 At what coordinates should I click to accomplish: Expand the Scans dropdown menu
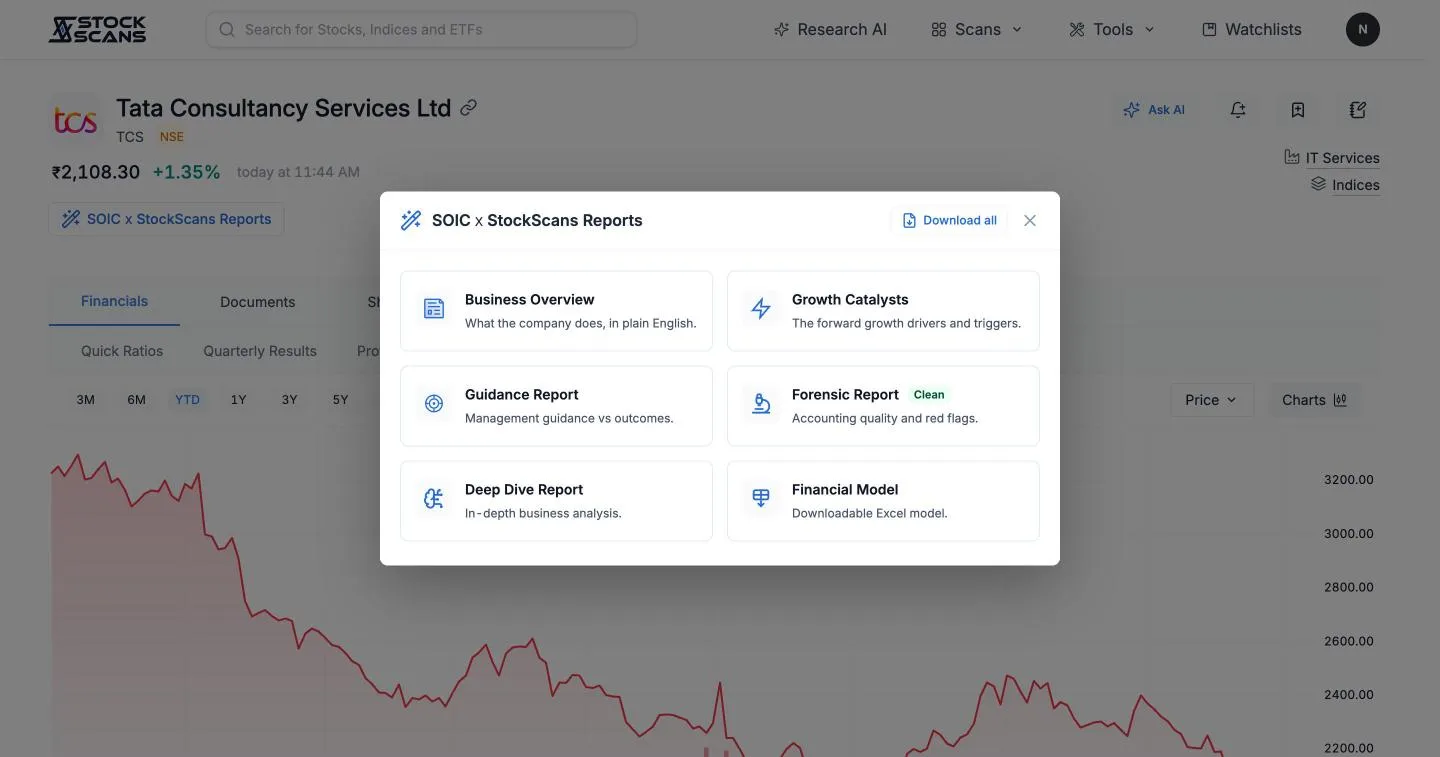tap(977, 29)
